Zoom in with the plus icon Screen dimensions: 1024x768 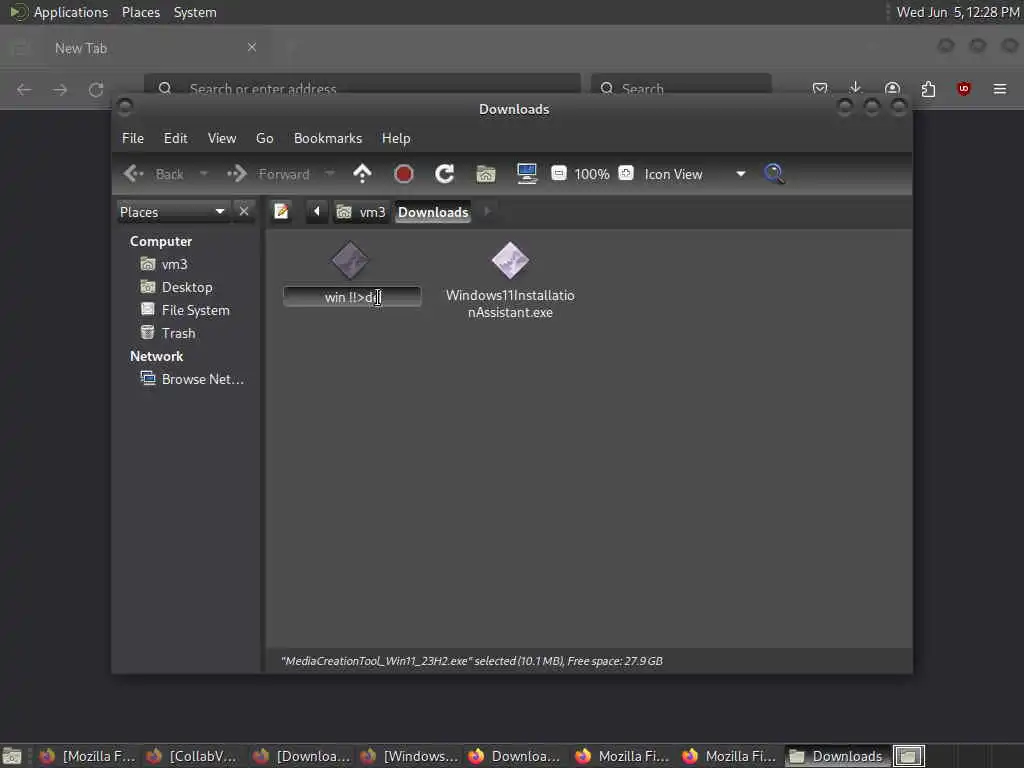(x=626, y=173)
